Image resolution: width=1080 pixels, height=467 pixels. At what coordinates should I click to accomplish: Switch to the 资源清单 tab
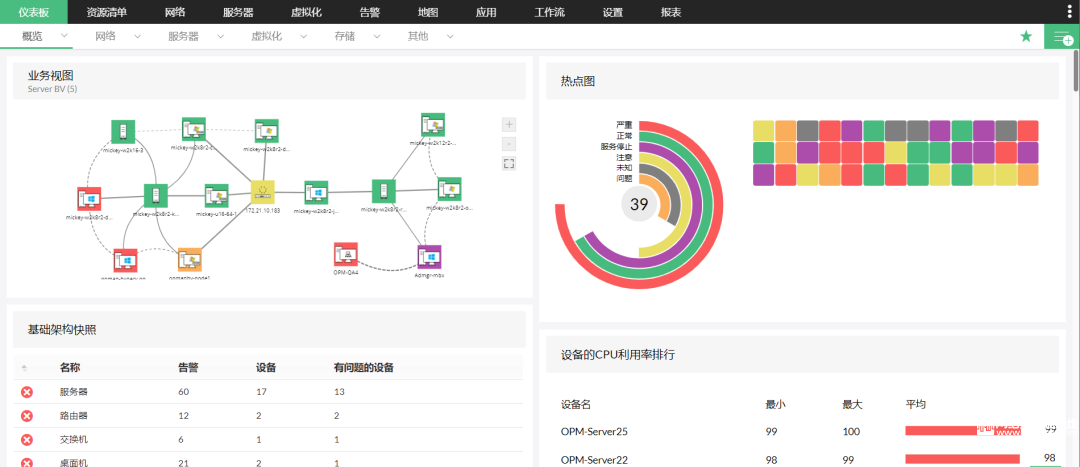pyautogui.click(x=107, y=12)
